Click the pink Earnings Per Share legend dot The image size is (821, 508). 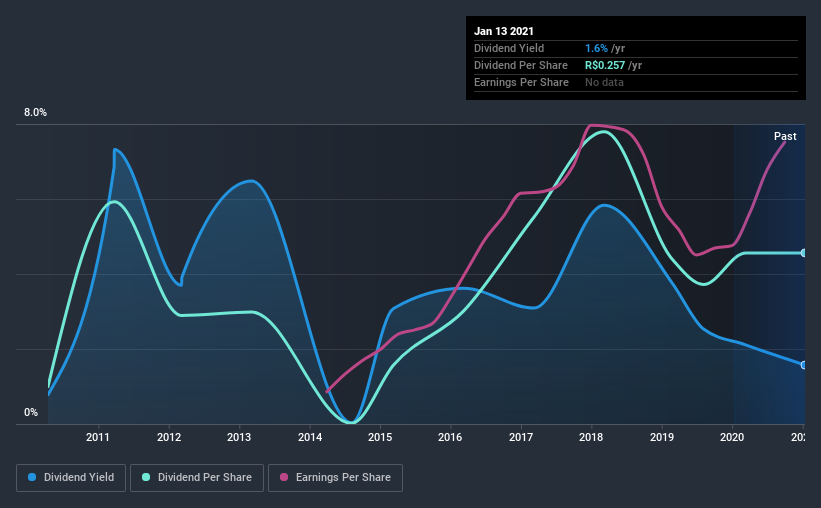[x=284, y=477]
